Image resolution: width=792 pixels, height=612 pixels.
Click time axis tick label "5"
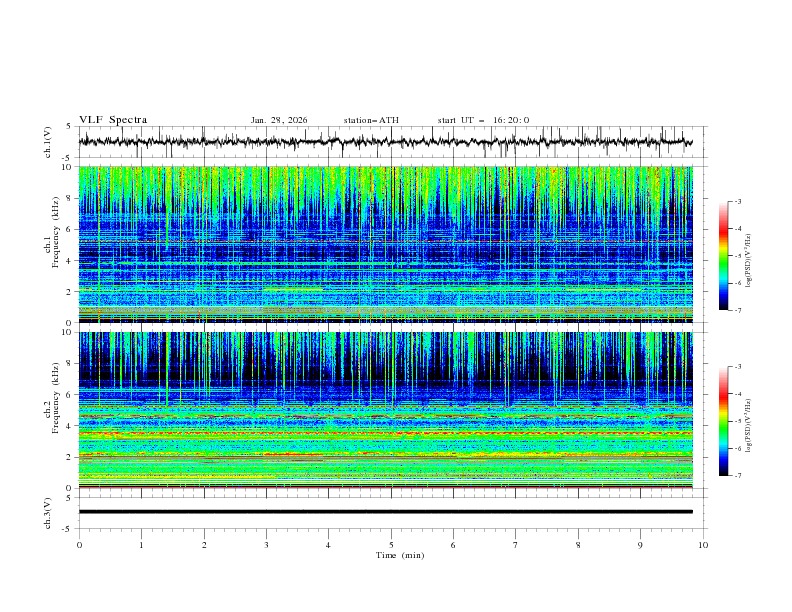pos(391,545)
